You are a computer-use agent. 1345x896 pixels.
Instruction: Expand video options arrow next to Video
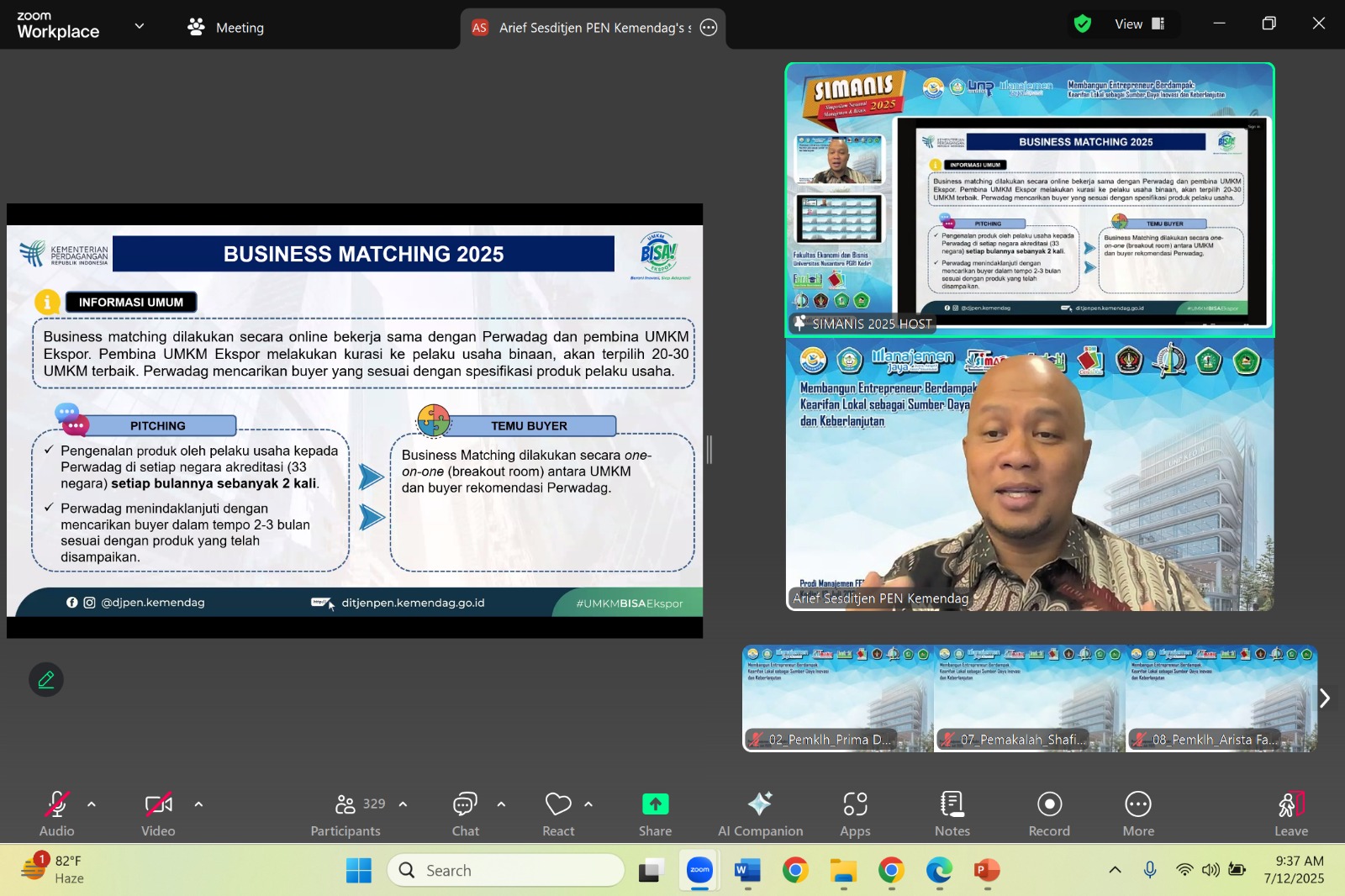(x=198, y=804)
